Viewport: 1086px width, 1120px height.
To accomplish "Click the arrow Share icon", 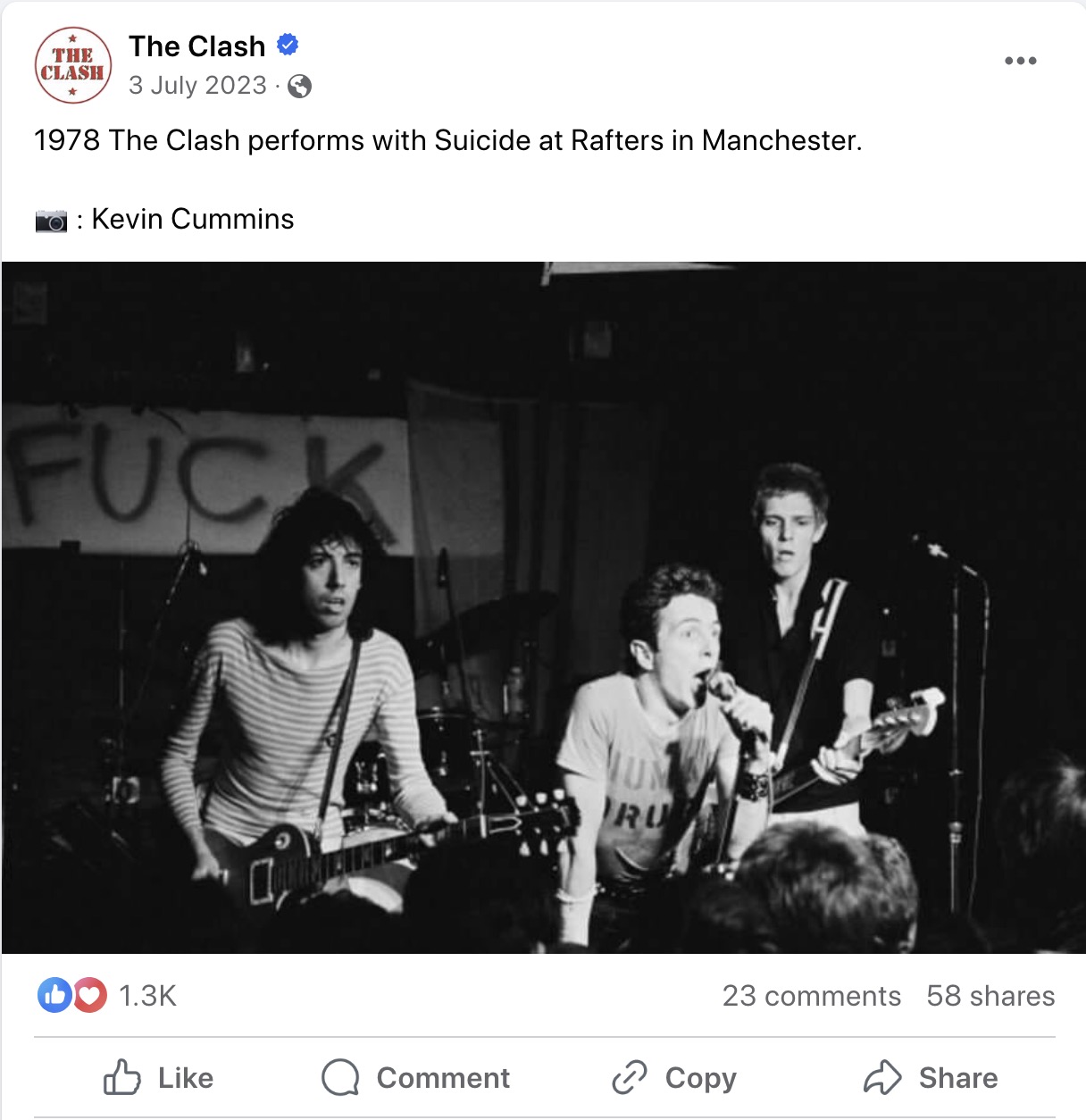I will click(882, 1077).
